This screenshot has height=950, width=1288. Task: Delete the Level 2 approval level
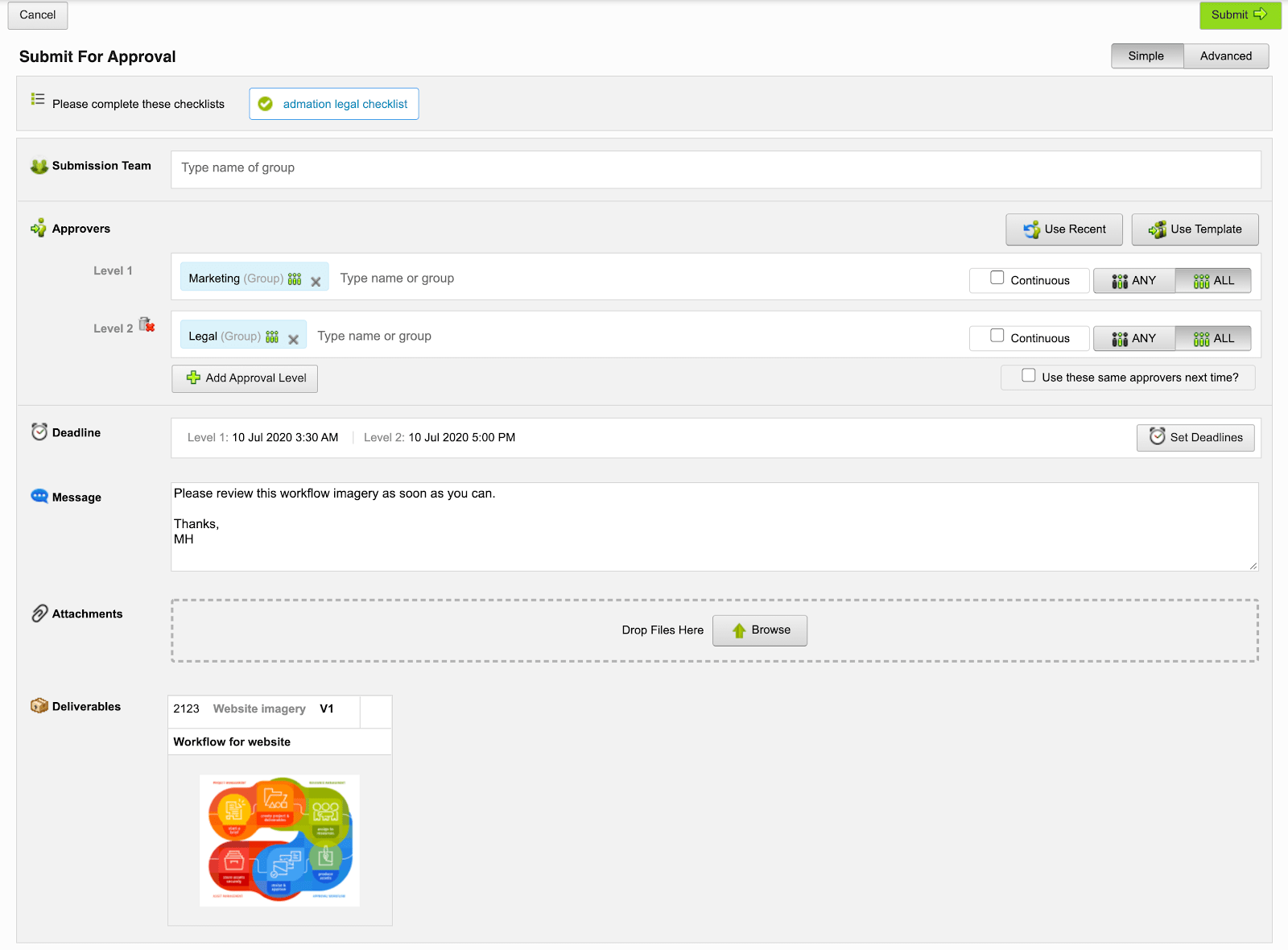pos(147,325)
